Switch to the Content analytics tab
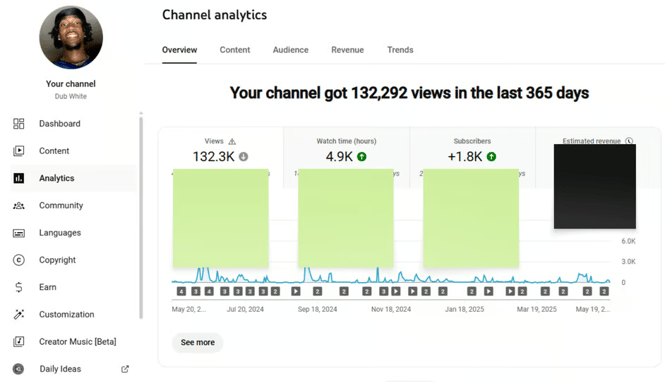Image resolution: width=665 pixels, height=383 pixels. tap(235, 50)
